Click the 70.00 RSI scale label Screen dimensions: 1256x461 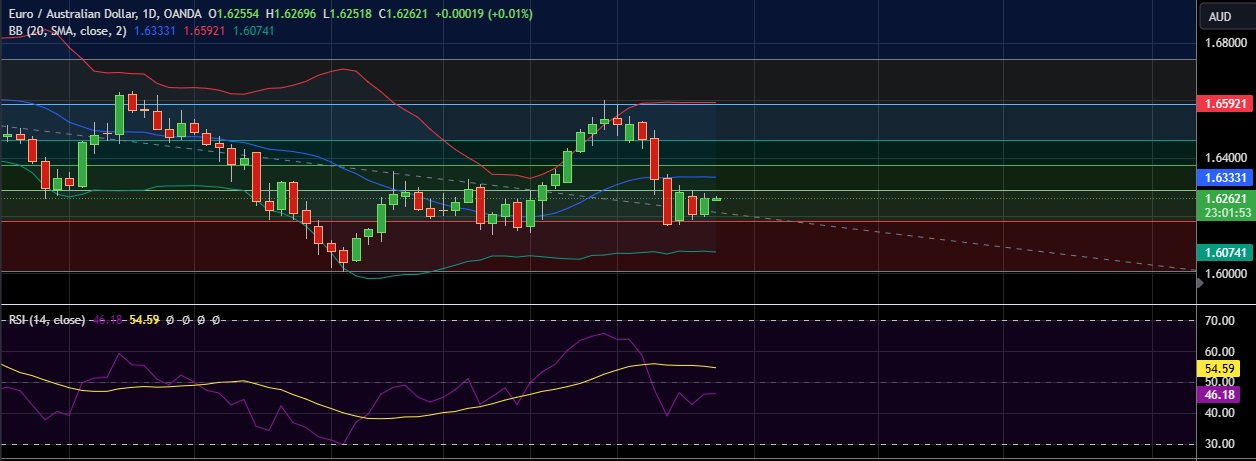[1220, 321]
